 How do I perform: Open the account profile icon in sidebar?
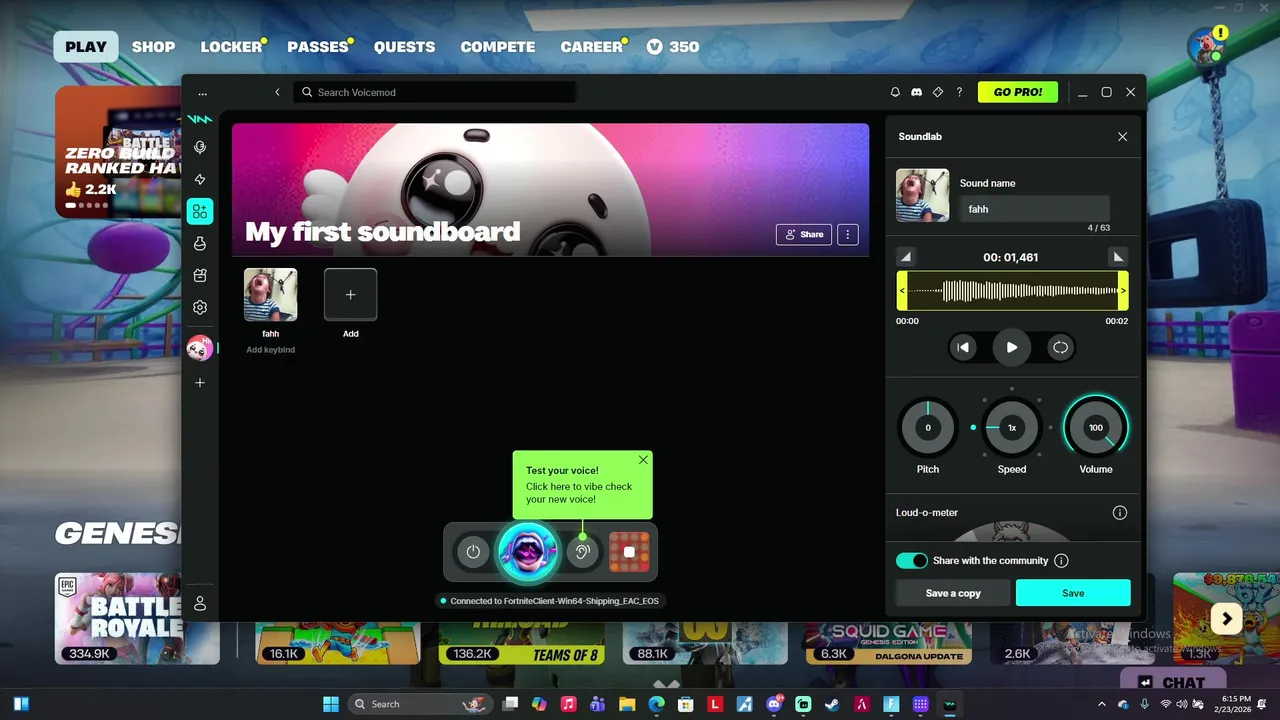click(200, 604)
